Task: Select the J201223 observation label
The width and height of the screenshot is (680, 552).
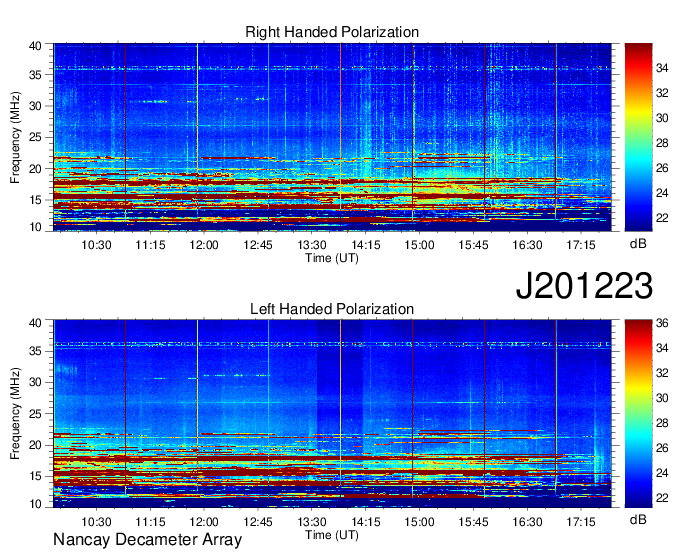Action: (x=584, y=285)
